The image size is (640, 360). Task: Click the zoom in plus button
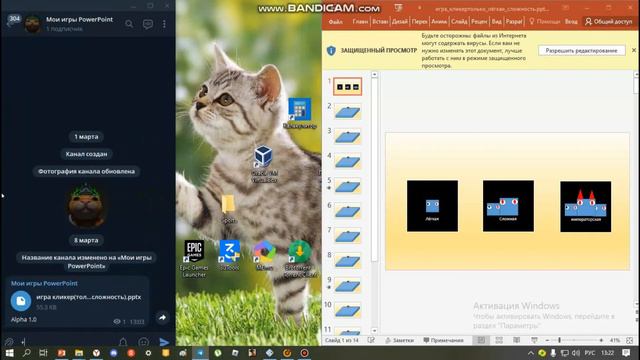coord(601,340)
